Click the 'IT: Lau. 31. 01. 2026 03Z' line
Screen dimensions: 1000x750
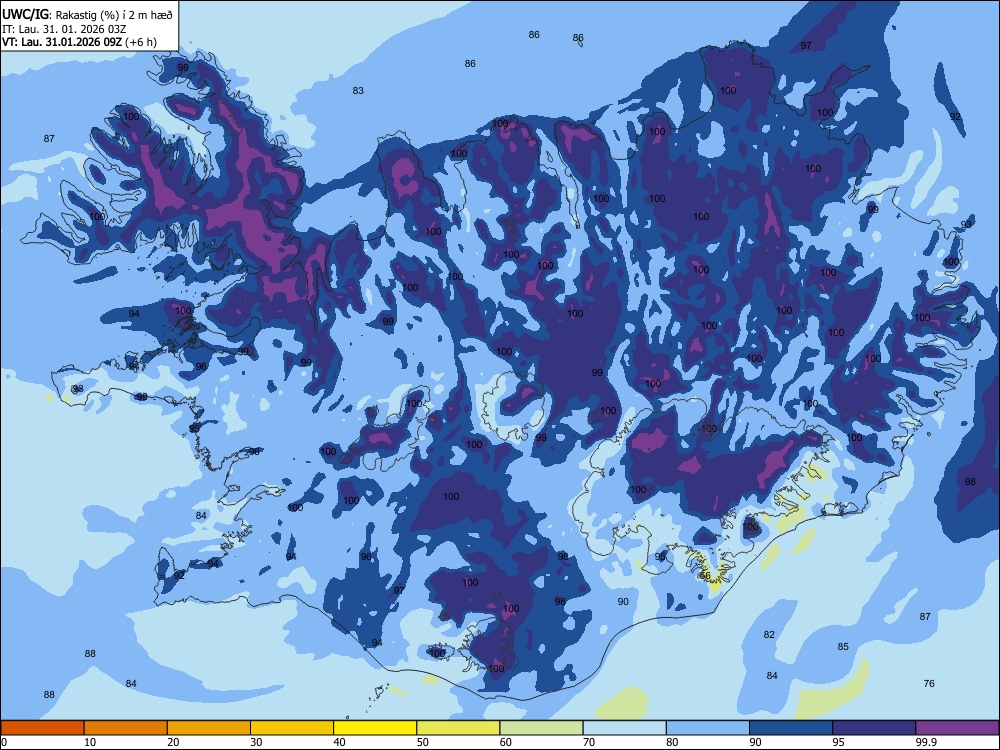click(x=64, y=29)
